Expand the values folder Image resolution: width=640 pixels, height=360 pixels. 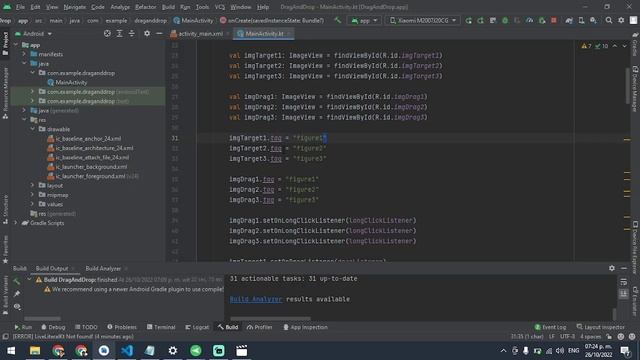click(x=33, y=204)
